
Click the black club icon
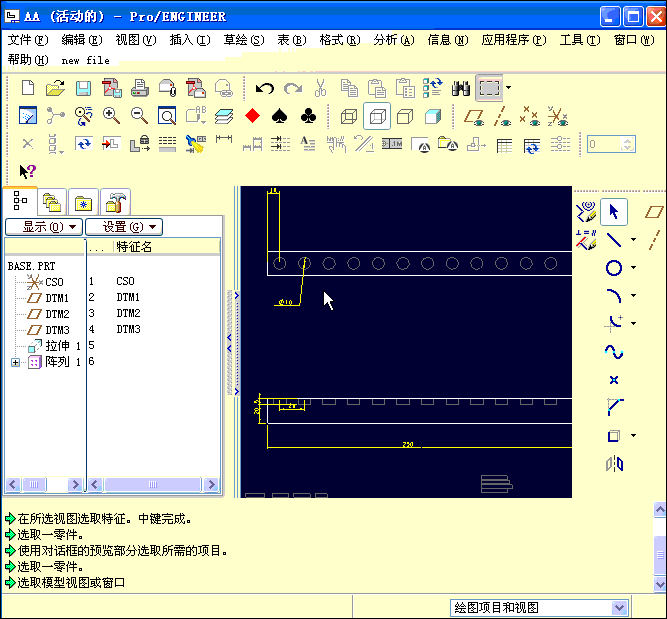tap(308, 116)
